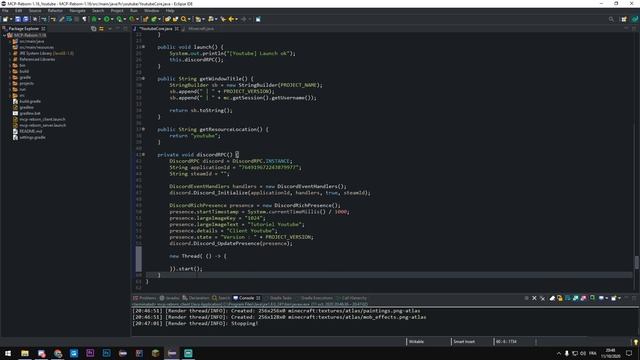Click the Quick Access search icon at top right

(611, 19)
